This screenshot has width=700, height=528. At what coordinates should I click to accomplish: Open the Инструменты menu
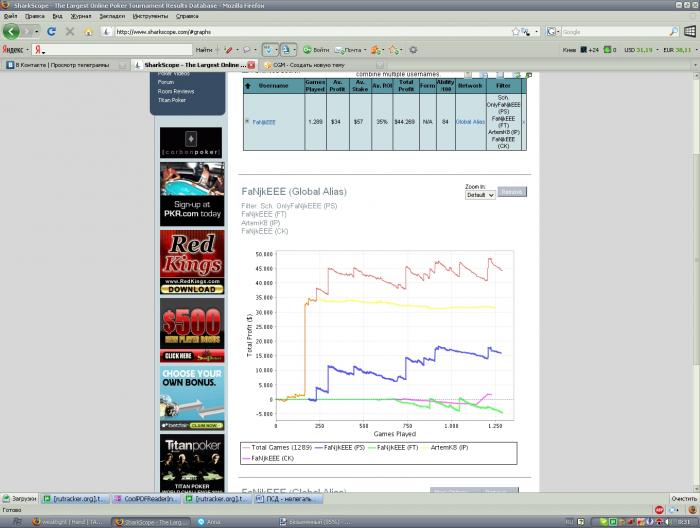pos(150,16)
